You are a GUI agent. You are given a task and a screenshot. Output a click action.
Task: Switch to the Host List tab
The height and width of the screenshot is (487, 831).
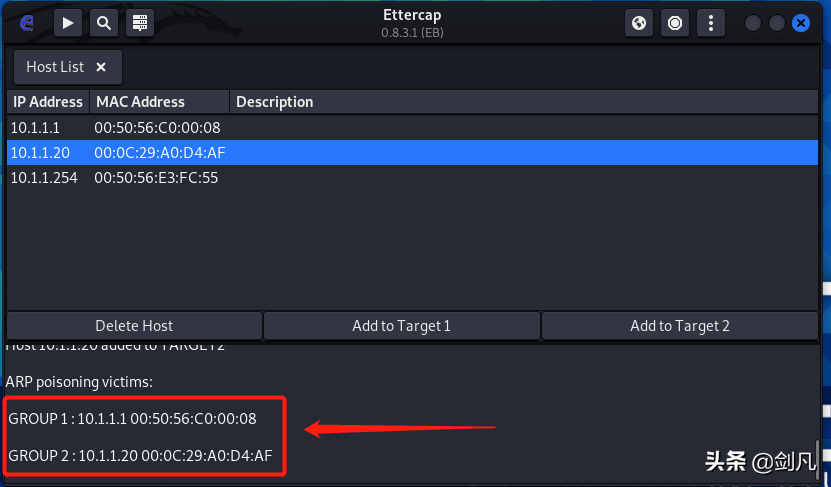pos(55,67)
